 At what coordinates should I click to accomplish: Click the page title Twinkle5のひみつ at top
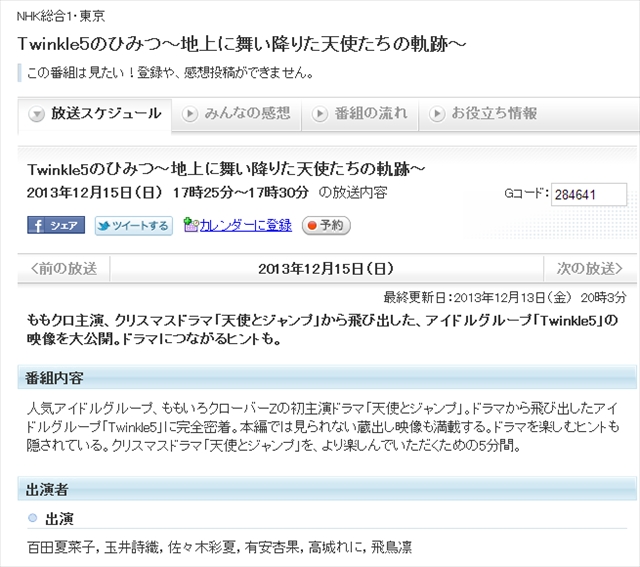pos(242,44)
